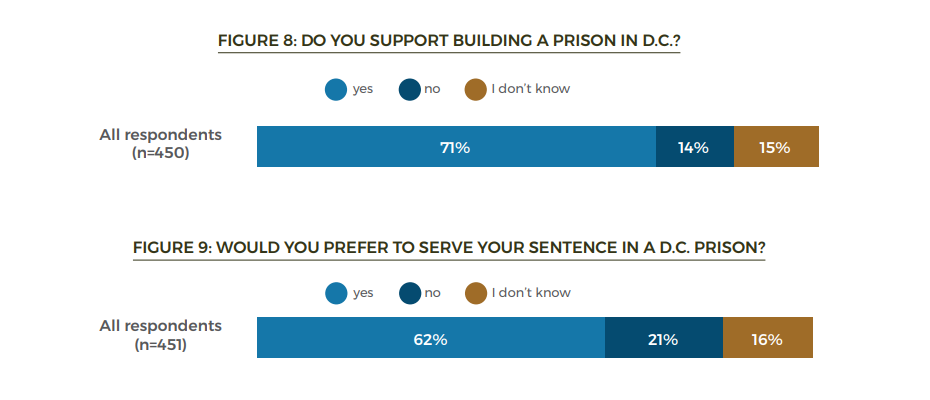930x400 pixels.
Task: Click Figure 8 'I don't know' legend circle
Action: [476, 90]
